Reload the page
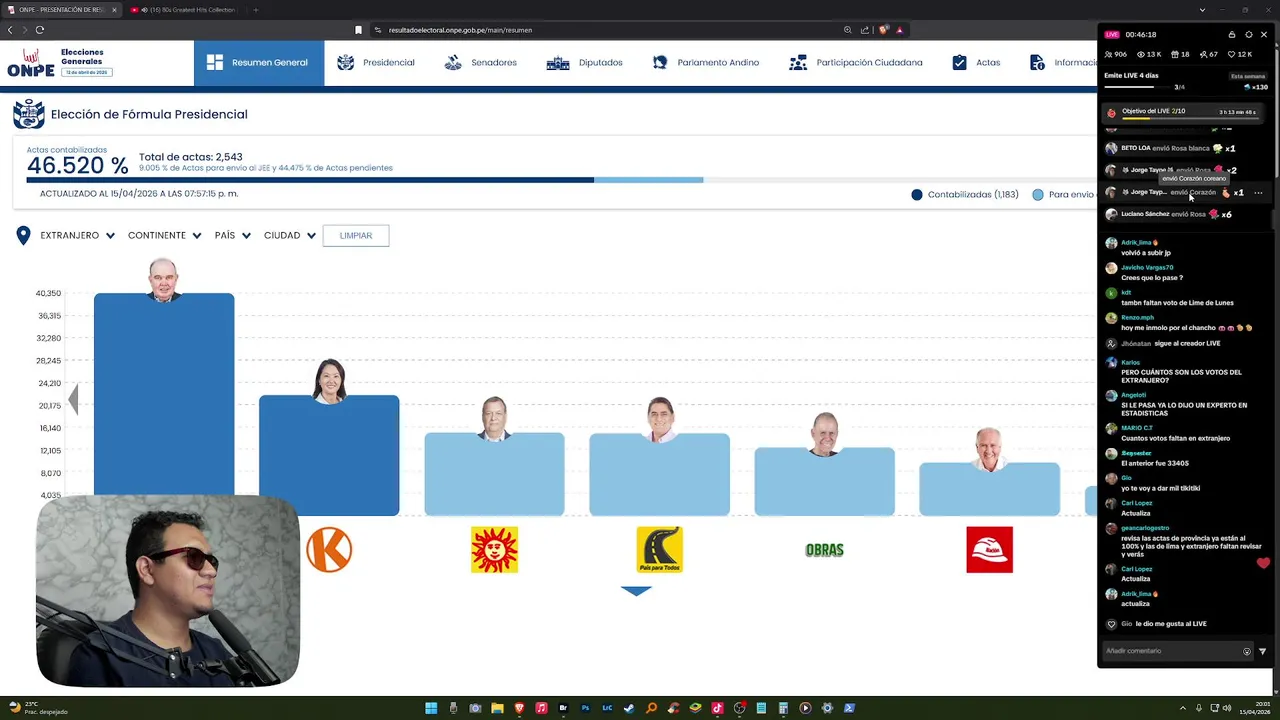This screenshot has height=720, width=1280. pyautogui.click(x=40, y=30)
